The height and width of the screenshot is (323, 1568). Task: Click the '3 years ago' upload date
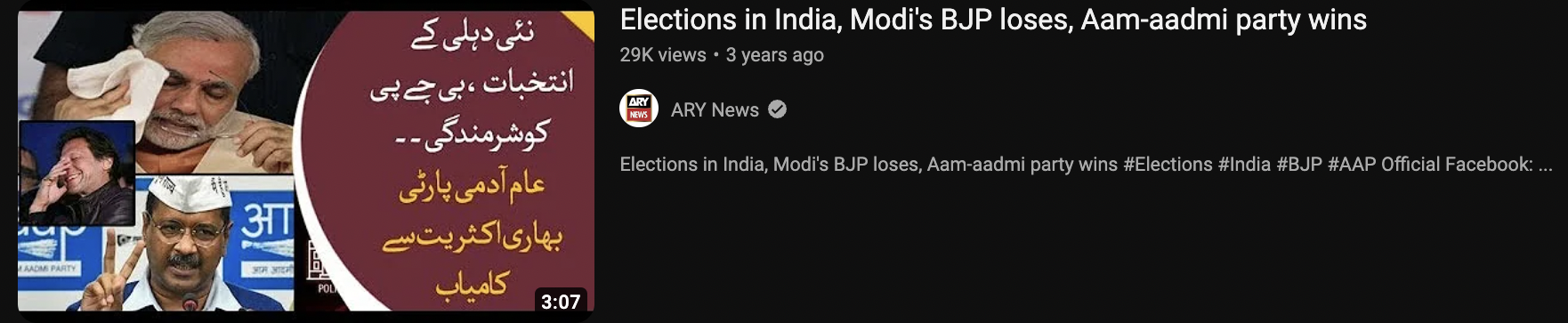point(774,54)
